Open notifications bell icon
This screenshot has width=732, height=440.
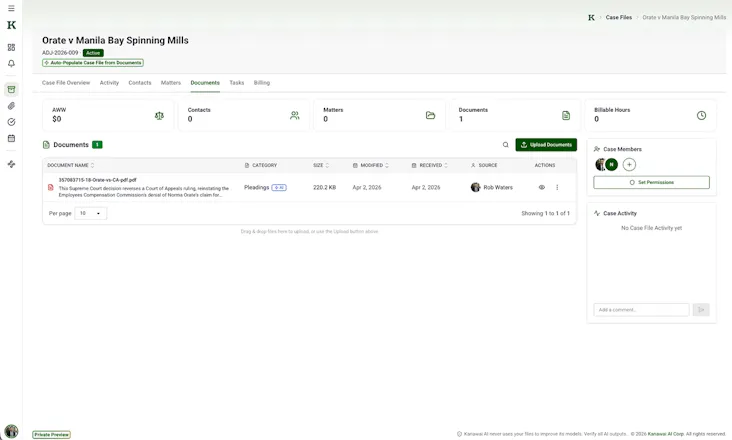tap(11, 63)
